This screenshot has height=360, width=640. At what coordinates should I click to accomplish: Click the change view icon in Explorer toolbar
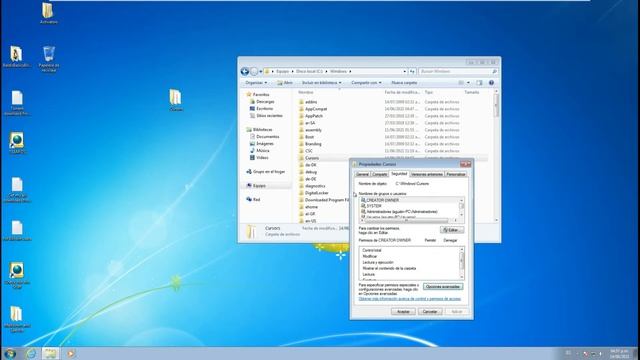click(x=461, y=83)
